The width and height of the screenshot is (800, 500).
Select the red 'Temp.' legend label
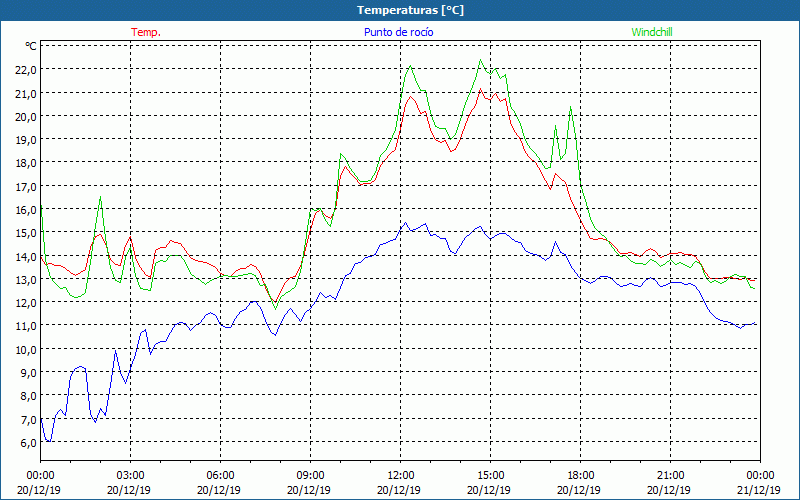click(x=146, y=32)
